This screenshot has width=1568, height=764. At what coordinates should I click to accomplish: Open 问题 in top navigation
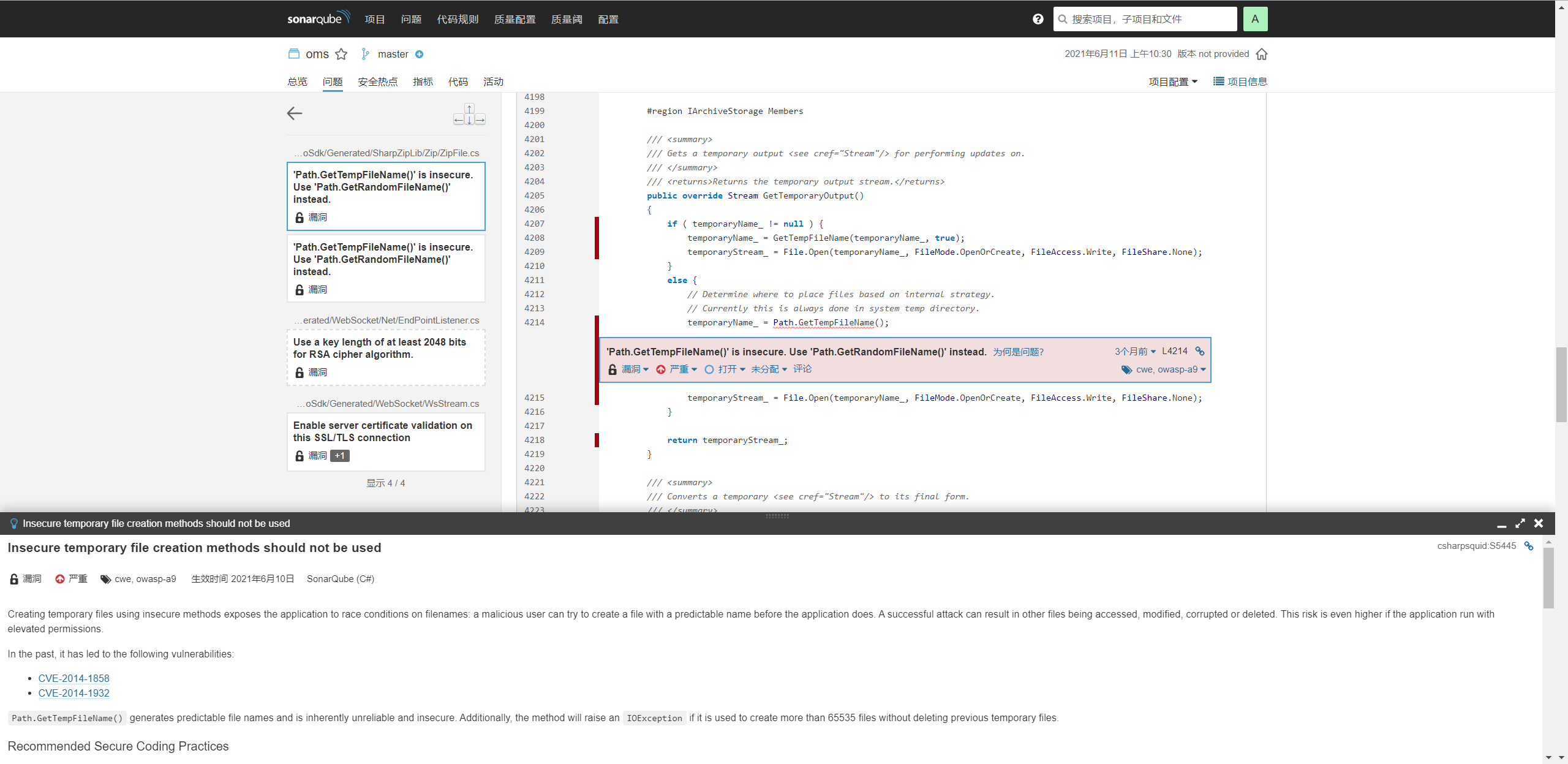[x=411, y=19]
